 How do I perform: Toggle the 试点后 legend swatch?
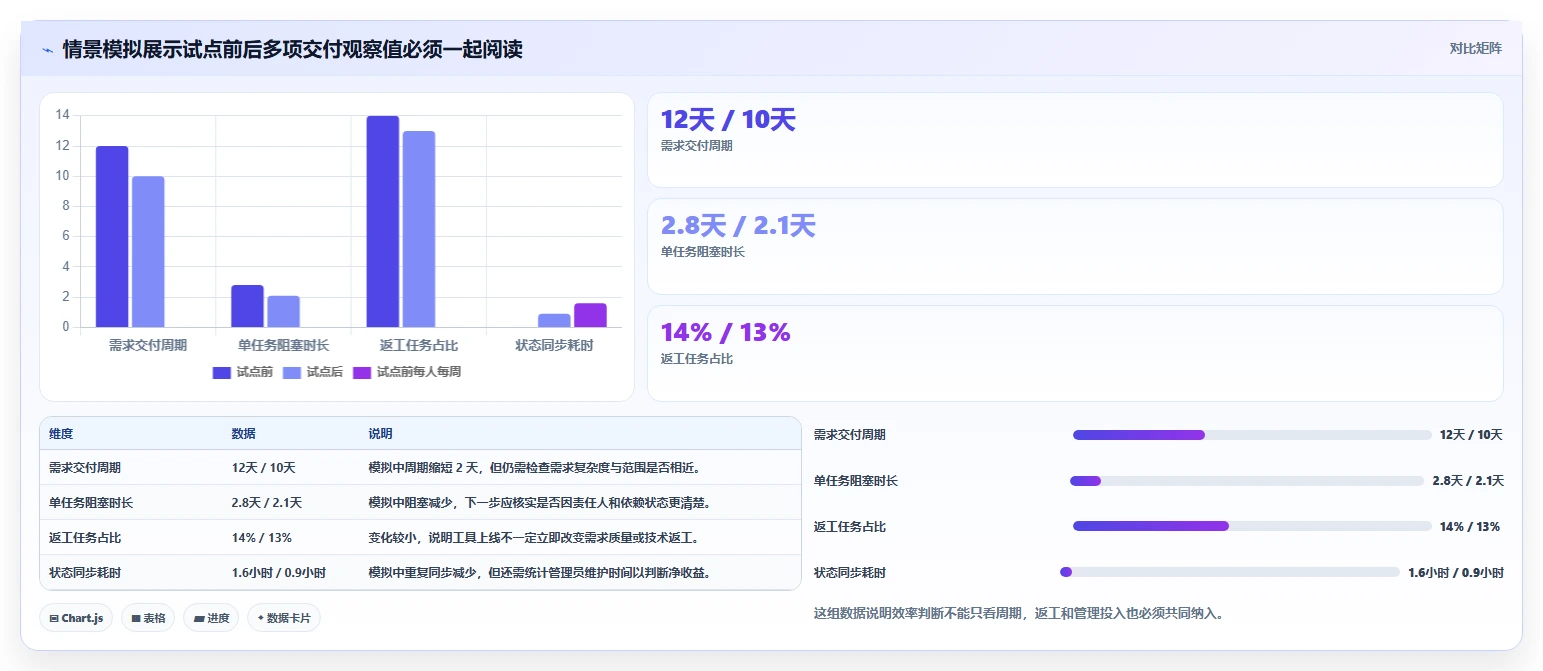point(292,372)
